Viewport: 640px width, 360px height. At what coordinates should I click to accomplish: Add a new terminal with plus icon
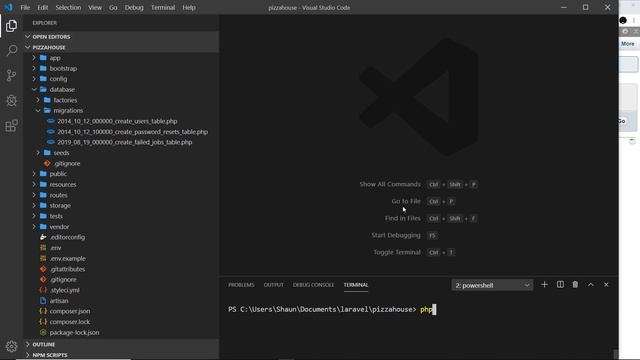click(x=544, y=284)
